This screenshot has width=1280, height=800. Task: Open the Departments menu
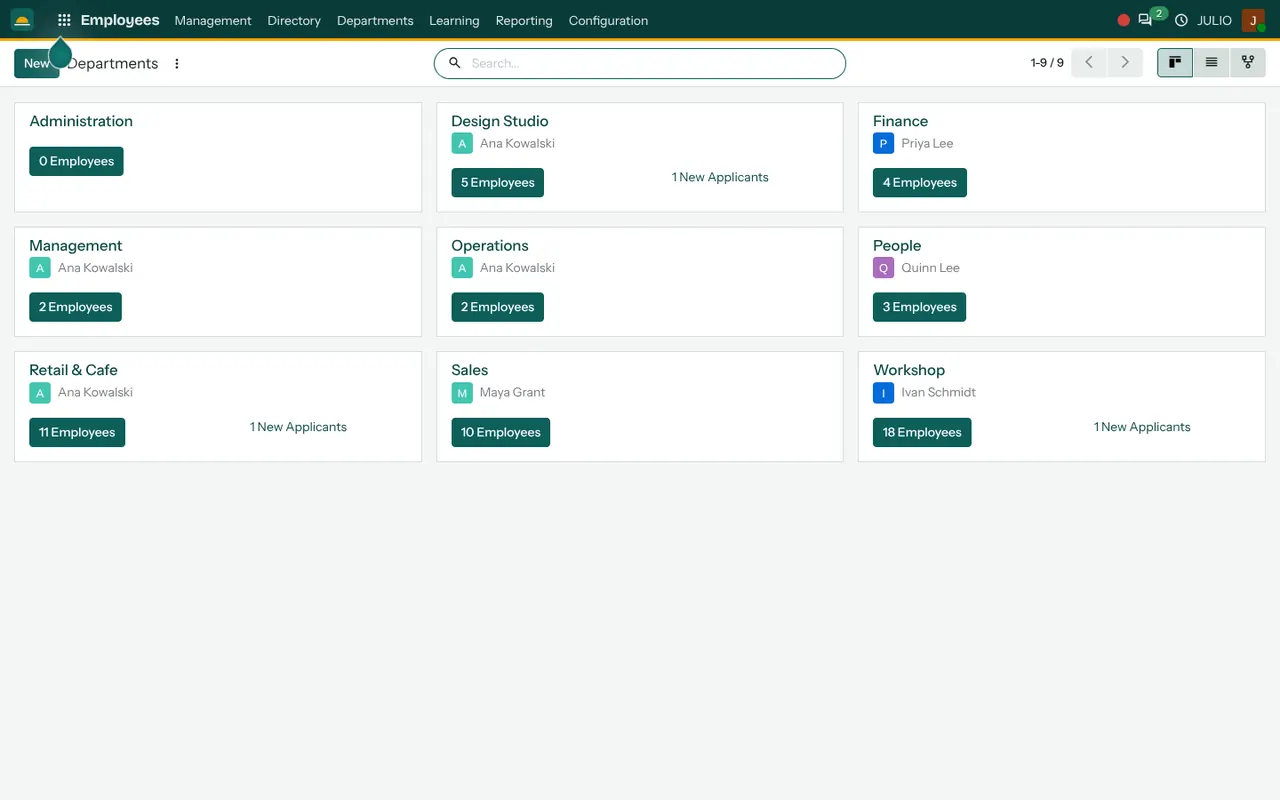(375, 20)
